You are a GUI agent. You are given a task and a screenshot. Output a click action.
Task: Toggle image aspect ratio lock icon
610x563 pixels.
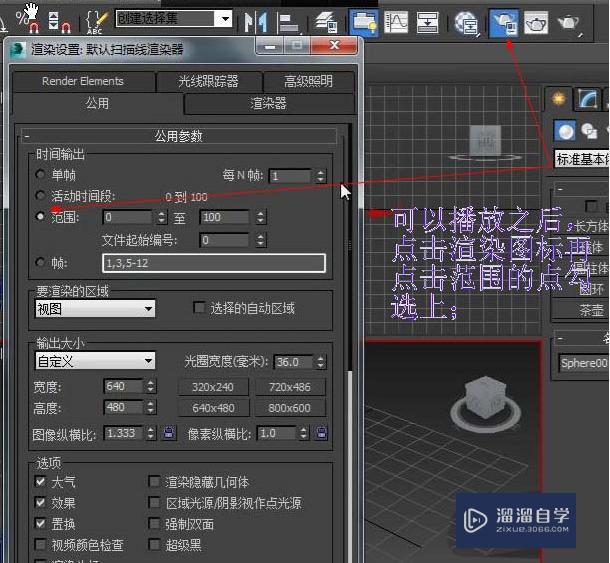168,433
